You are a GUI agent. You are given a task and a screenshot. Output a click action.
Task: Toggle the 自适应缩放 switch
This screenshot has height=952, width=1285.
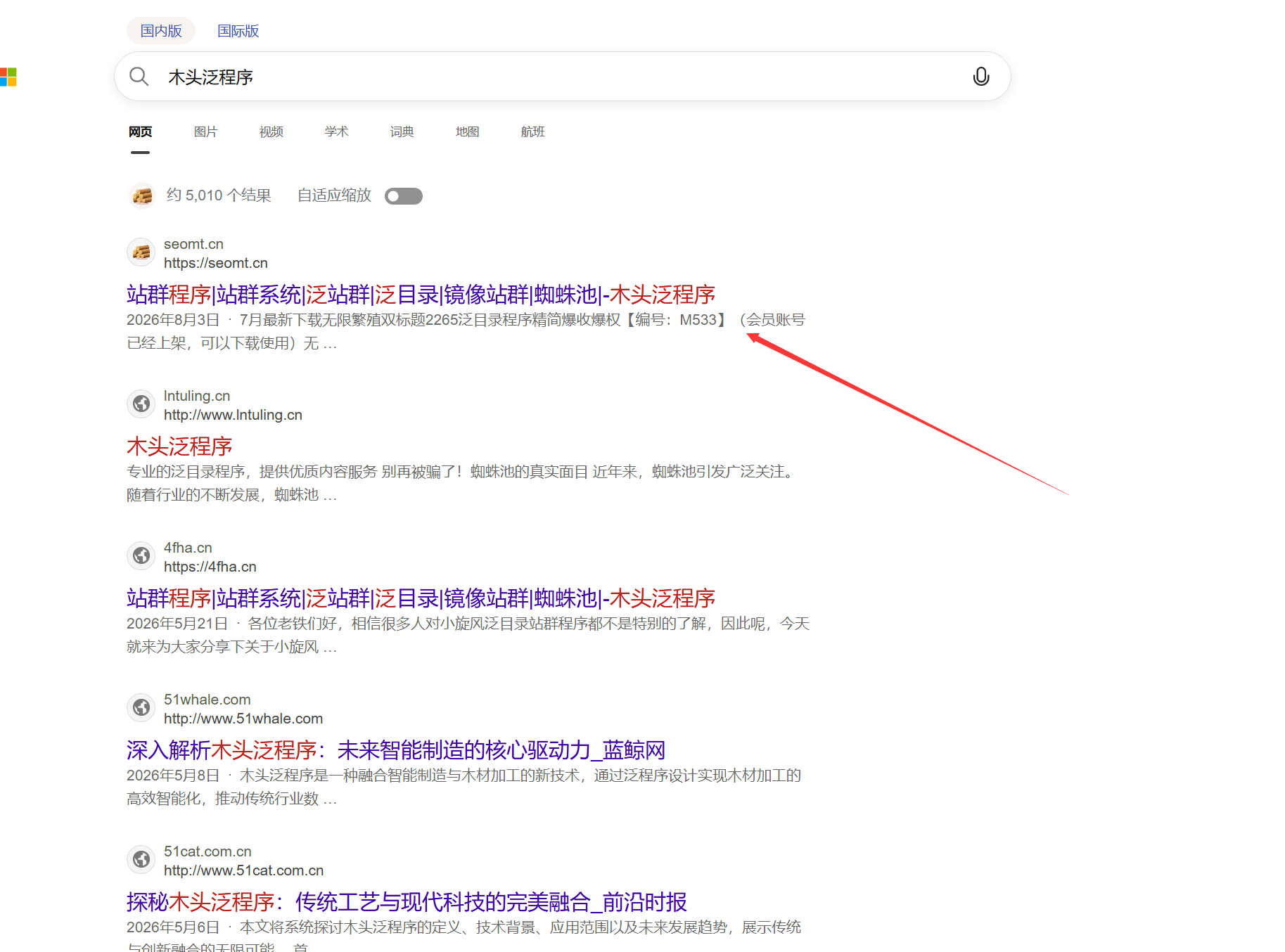click(404, 196)
